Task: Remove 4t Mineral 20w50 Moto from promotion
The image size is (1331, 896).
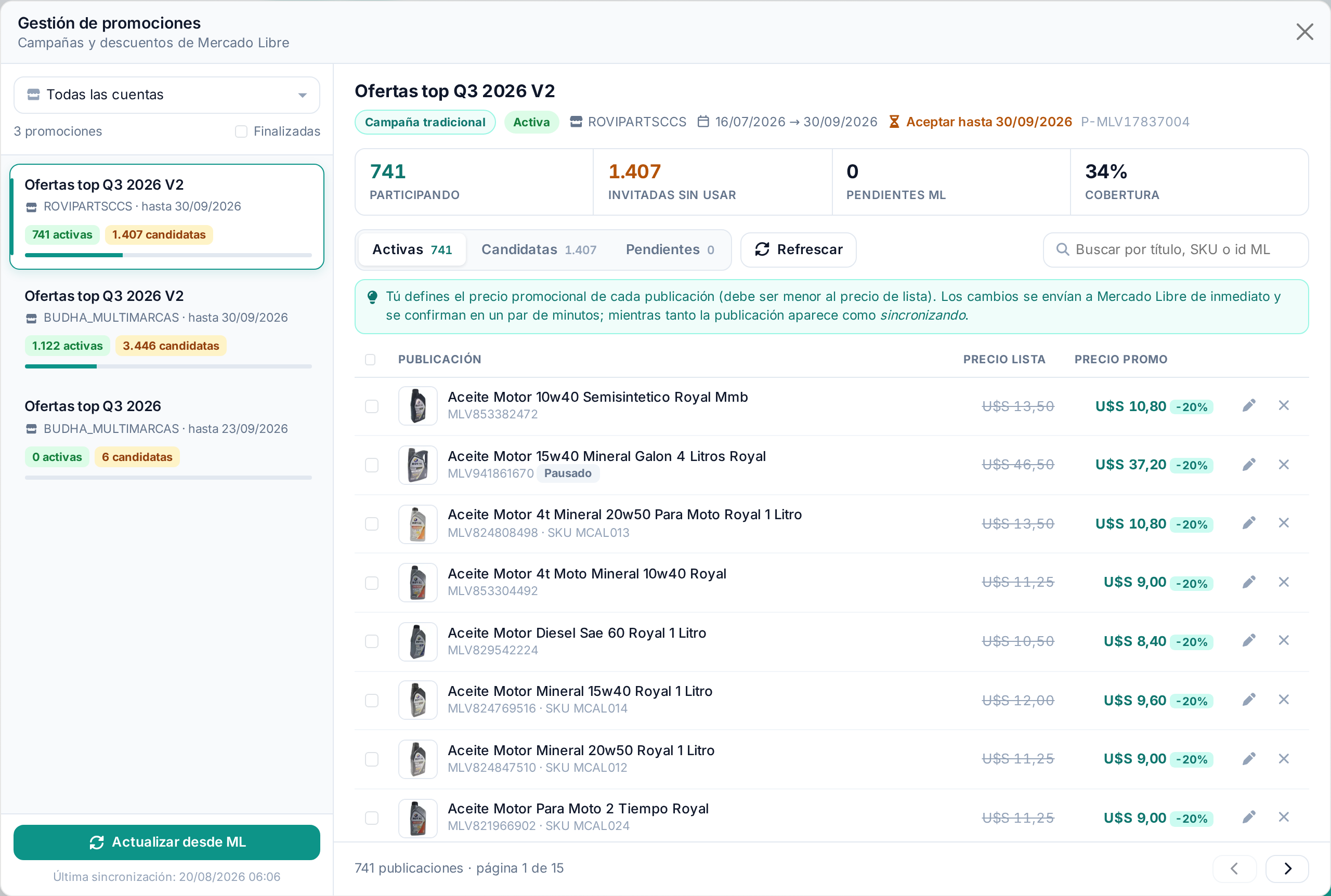Action: [x=1284, y=523]
